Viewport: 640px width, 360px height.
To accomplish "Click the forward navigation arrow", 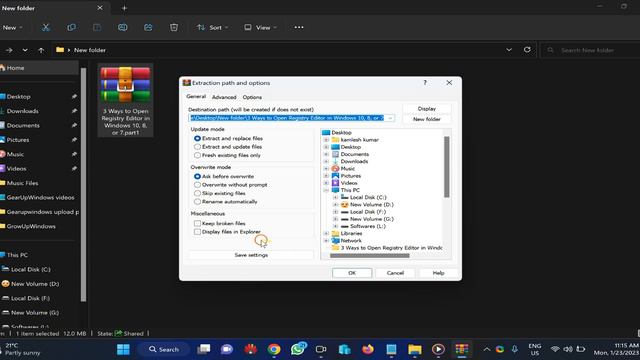I will [9, 50].
